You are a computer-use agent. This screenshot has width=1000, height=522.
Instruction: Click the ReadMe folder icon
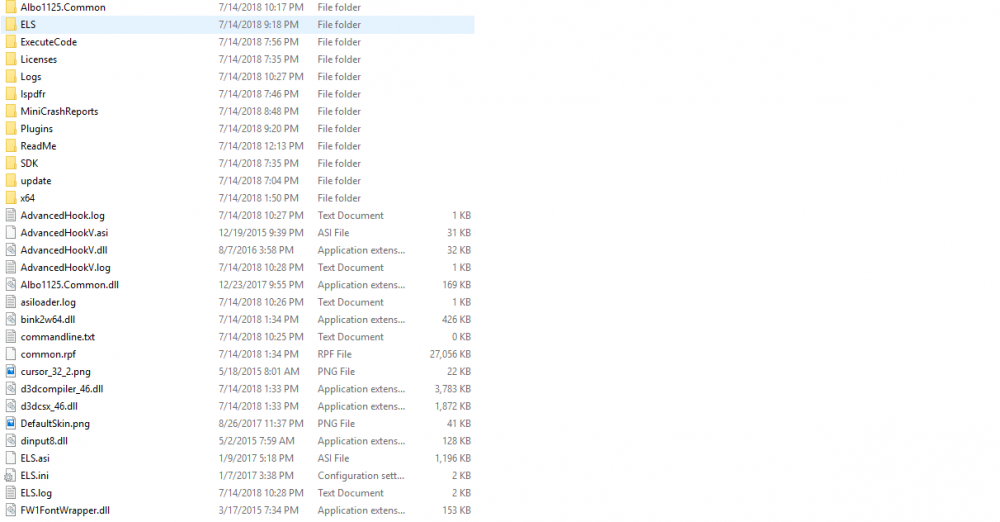click(10, 145)
